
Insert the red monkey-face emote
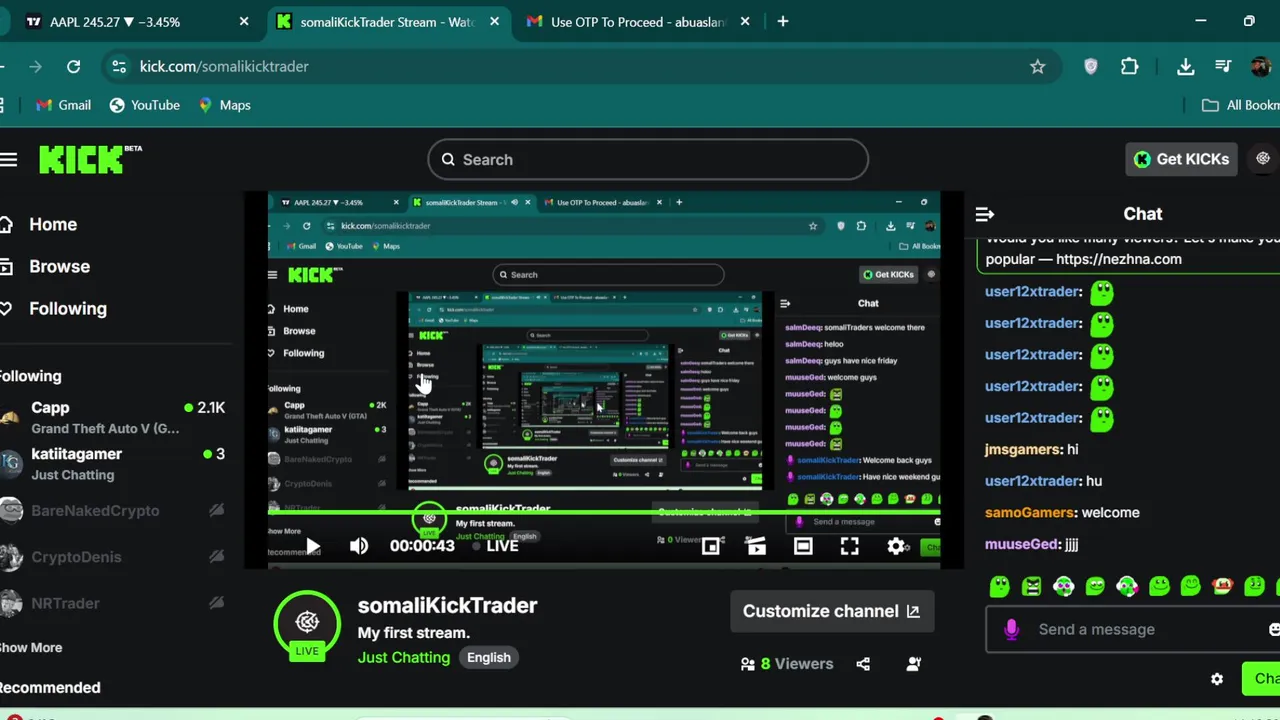1222,587
